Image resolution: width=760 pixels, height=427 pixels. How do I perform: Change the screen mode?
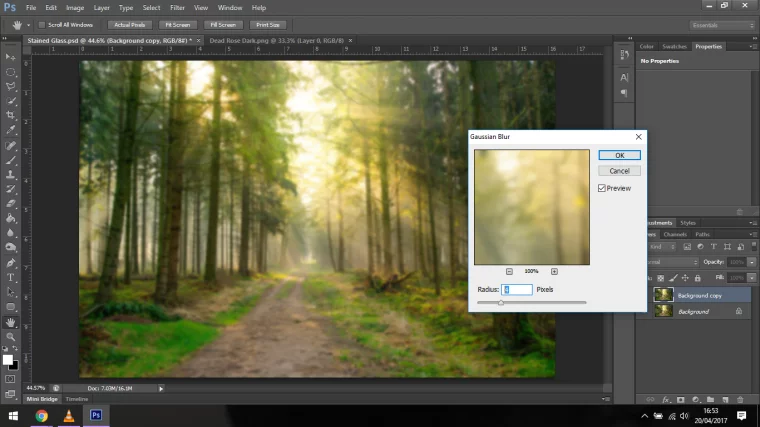click(x=10, y=394)
